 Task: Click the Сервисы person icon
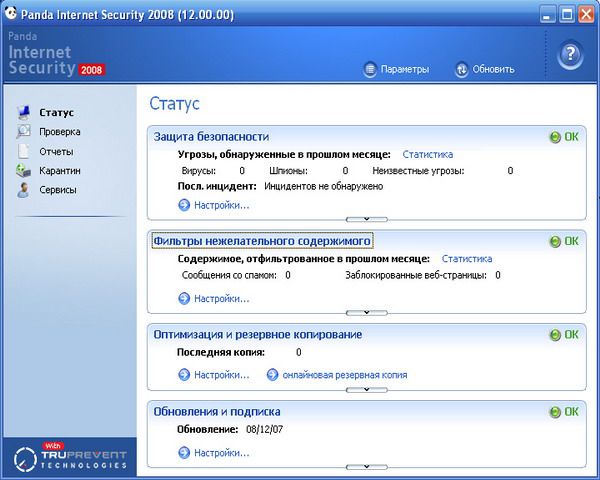tap(23, 189)
